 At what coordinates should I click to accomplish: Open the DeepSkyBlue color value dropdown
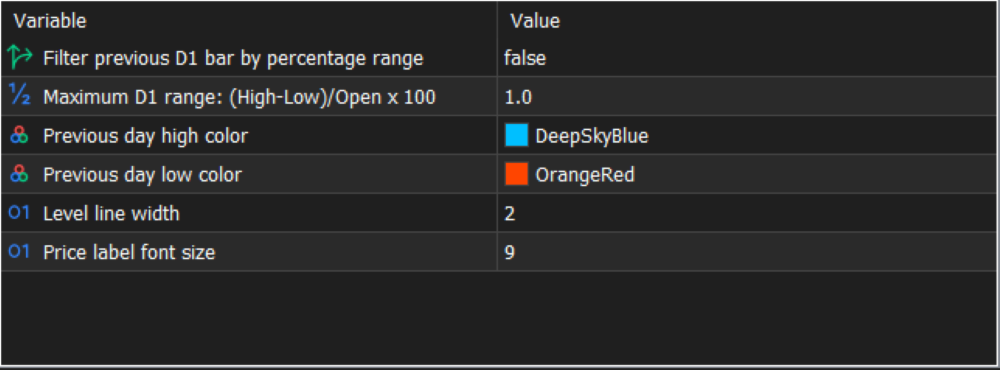pyautogui.click(x=747, y=135)
